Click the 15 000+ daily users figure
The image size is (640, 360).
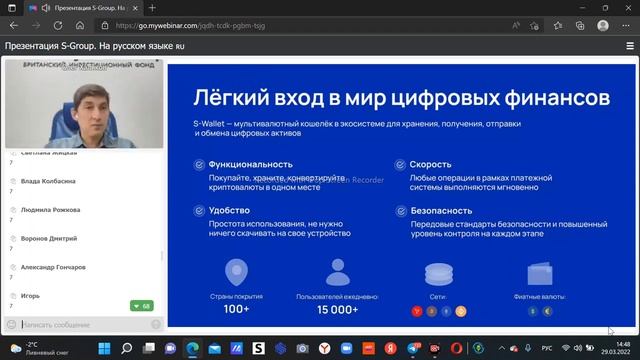pyautogui.click(x=338, y=310)
